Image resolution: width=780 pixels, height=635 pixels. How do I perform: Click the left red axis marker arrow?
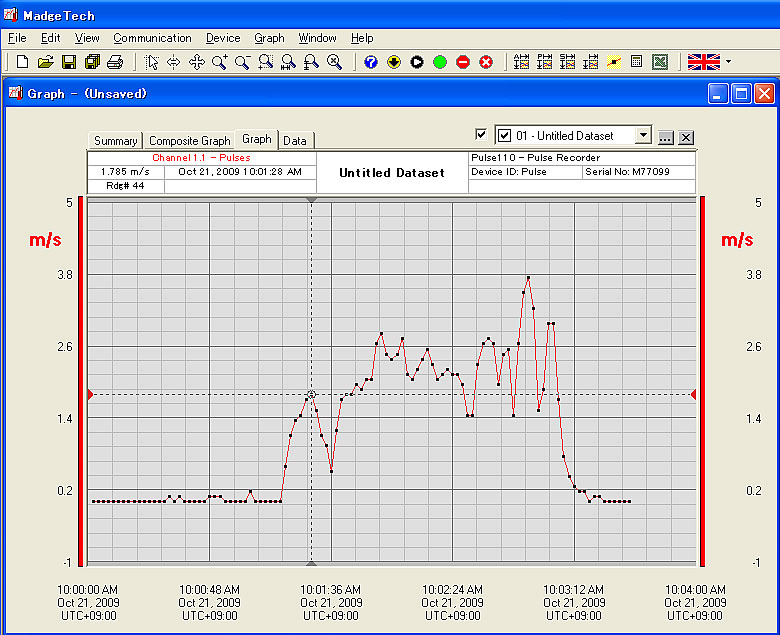pyautogui.click(x=90, y=395)
